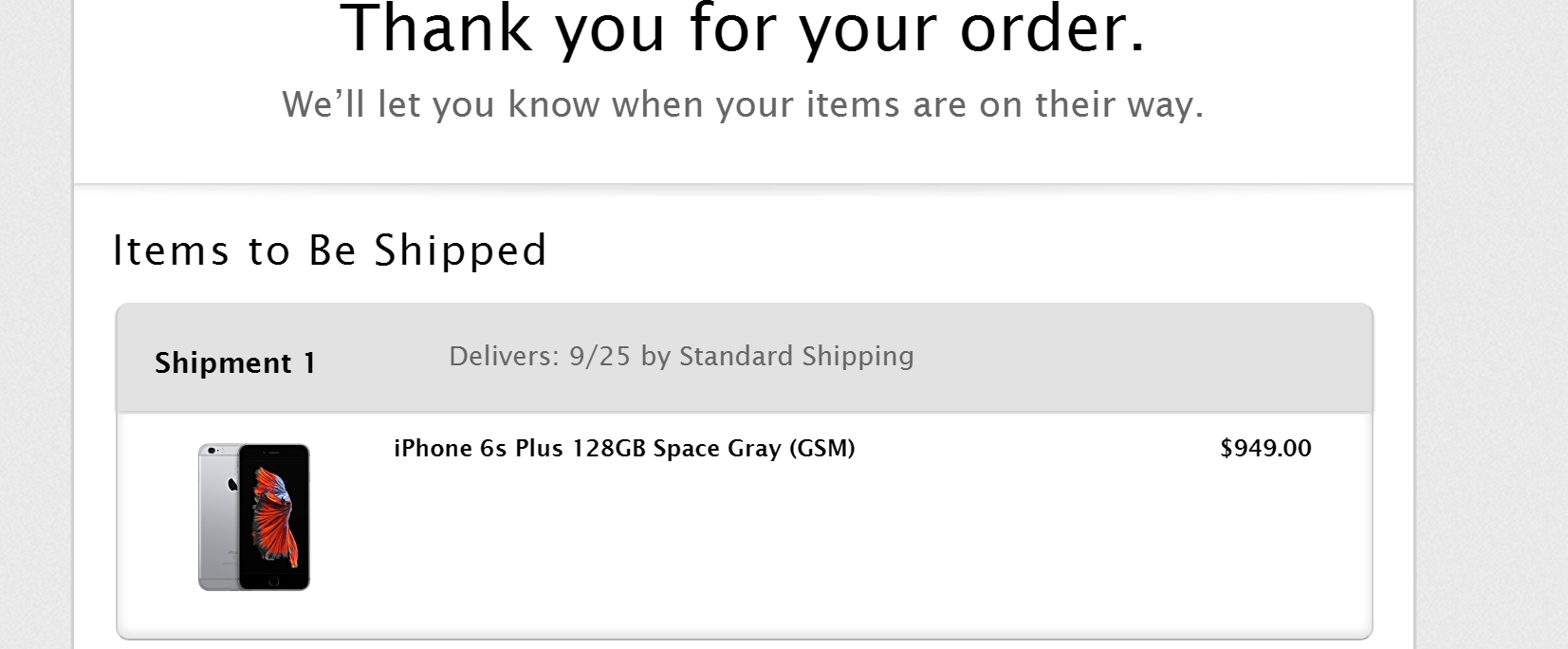
Task: Click the (GSM) text in product title
Action: [821, 448]
